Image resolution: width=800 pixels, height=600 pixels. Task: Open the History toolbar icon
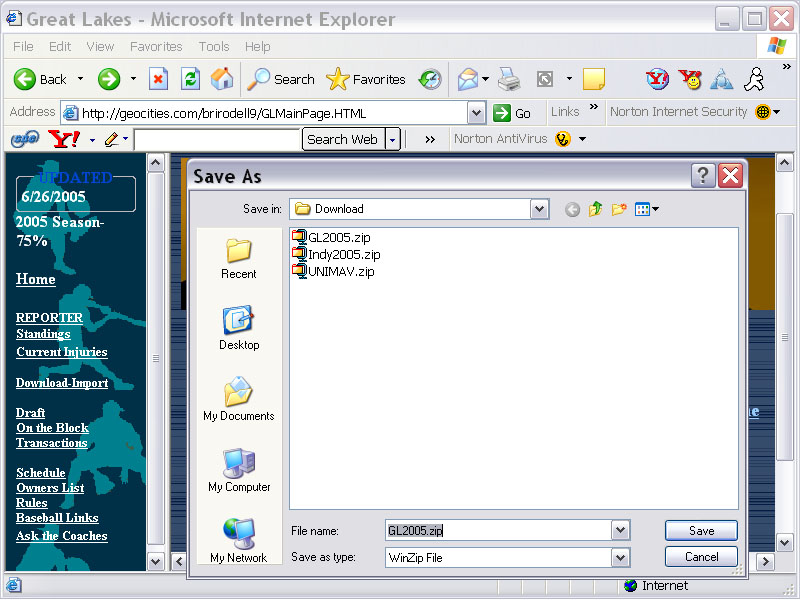pyautogui.click(x=430, y=79)
